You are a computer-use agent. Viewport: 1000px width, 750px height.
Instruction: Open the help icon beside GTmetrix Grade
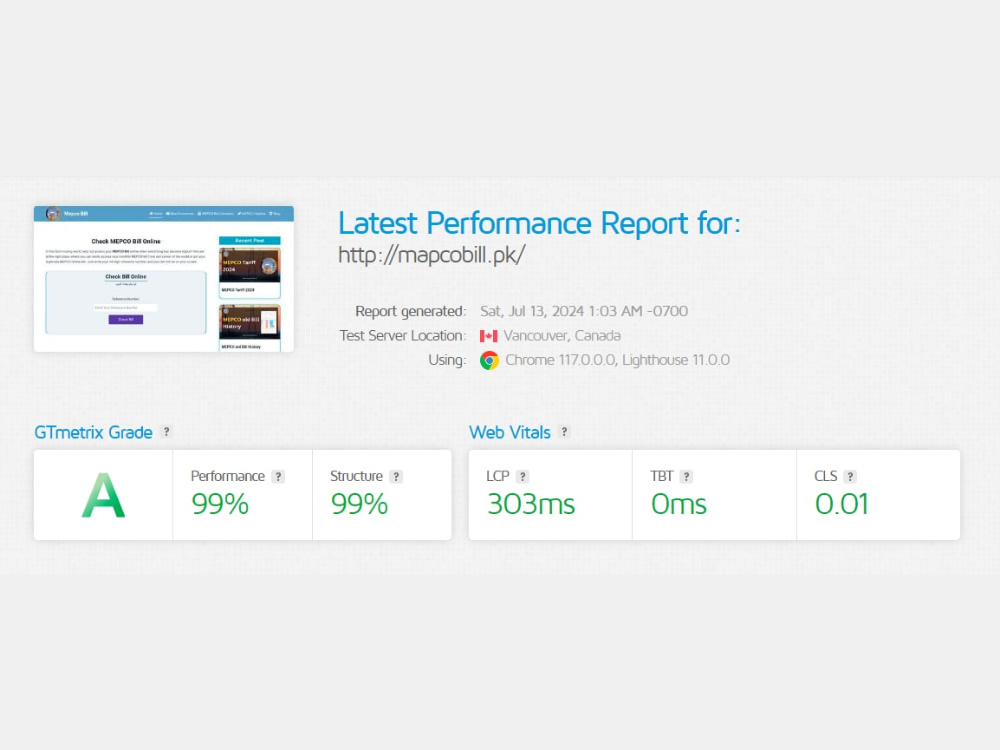pos(166,432)
